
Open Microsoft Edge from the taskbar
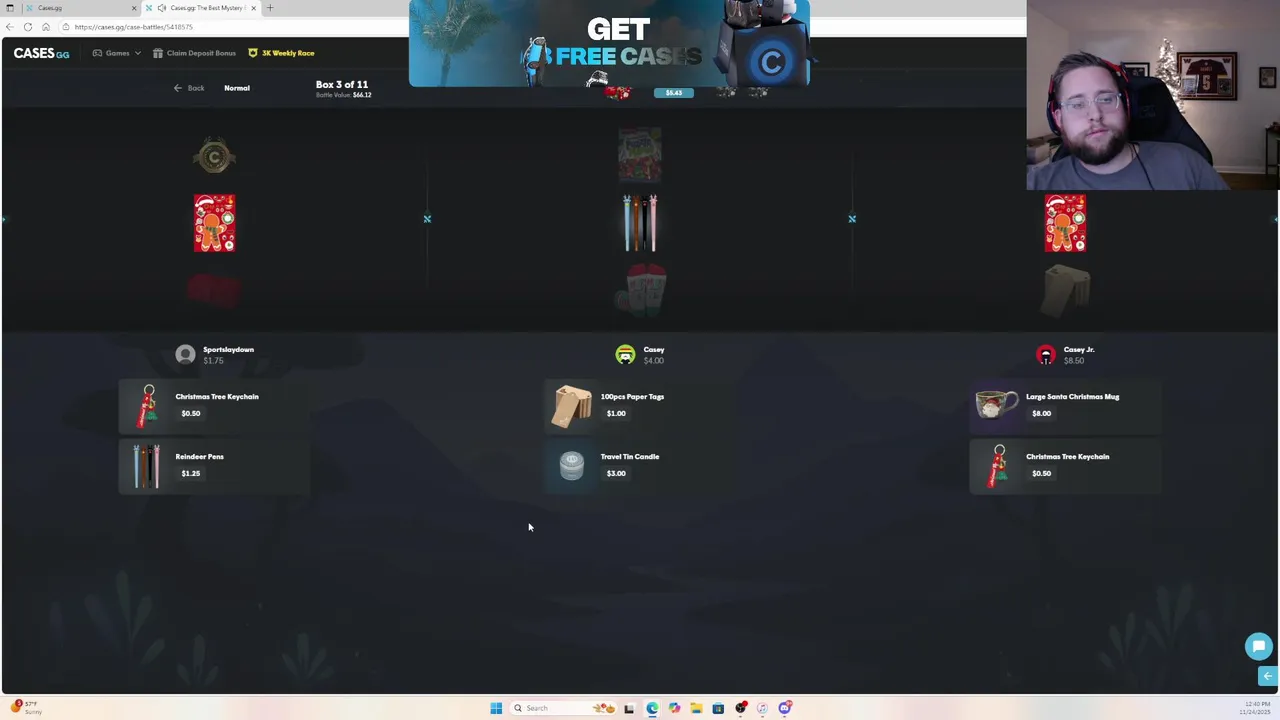click(x=652, y=708)
